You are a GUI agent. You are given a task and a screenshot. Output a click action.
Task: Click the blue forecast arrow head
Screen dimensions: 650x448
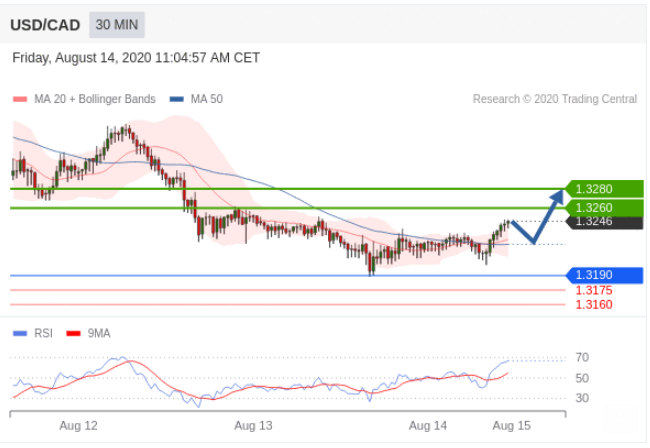(x=557, y=195)
